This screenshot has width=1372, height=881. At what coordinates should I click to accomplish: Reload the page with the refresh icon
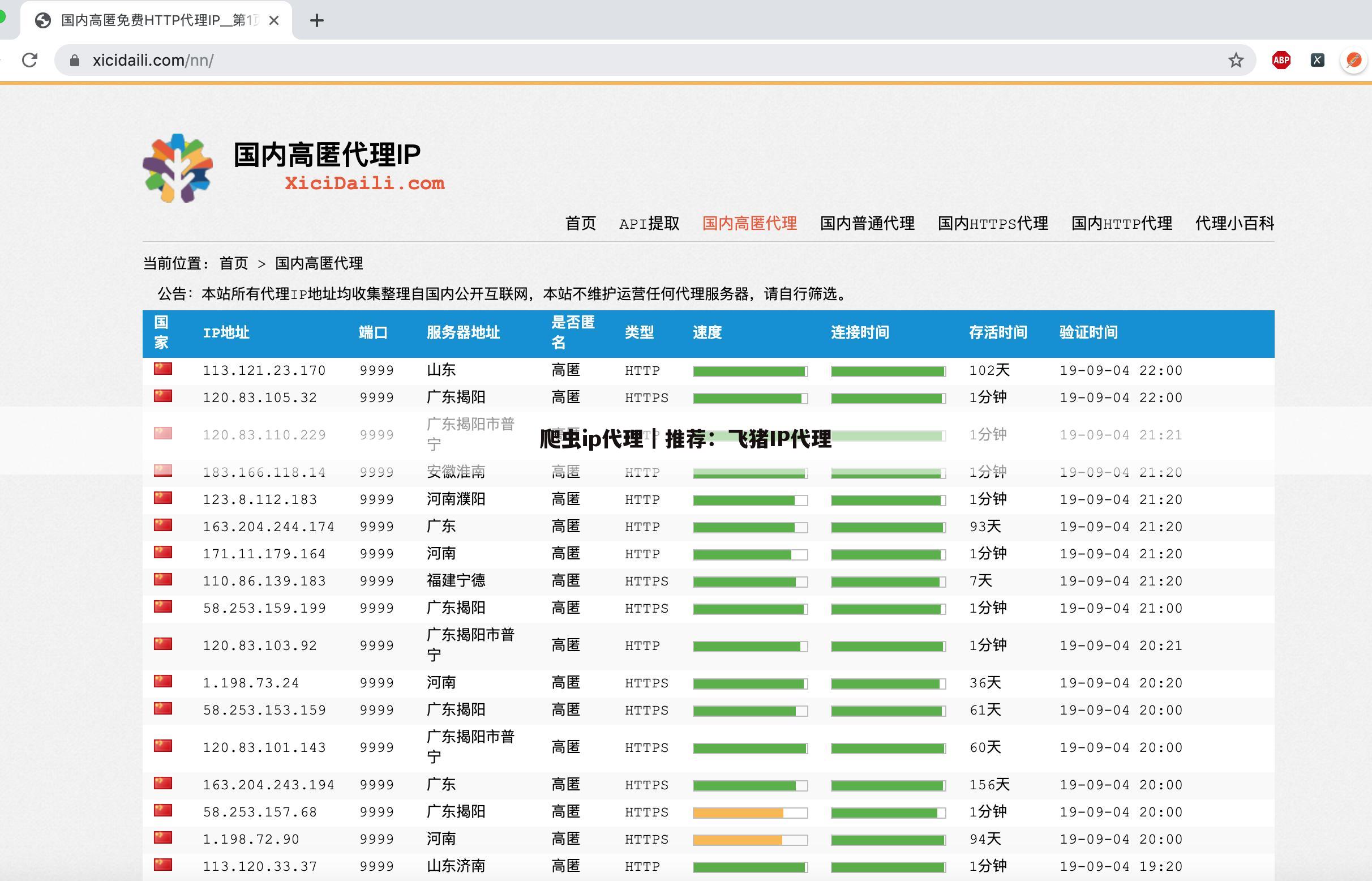click(x=29, y=59)
